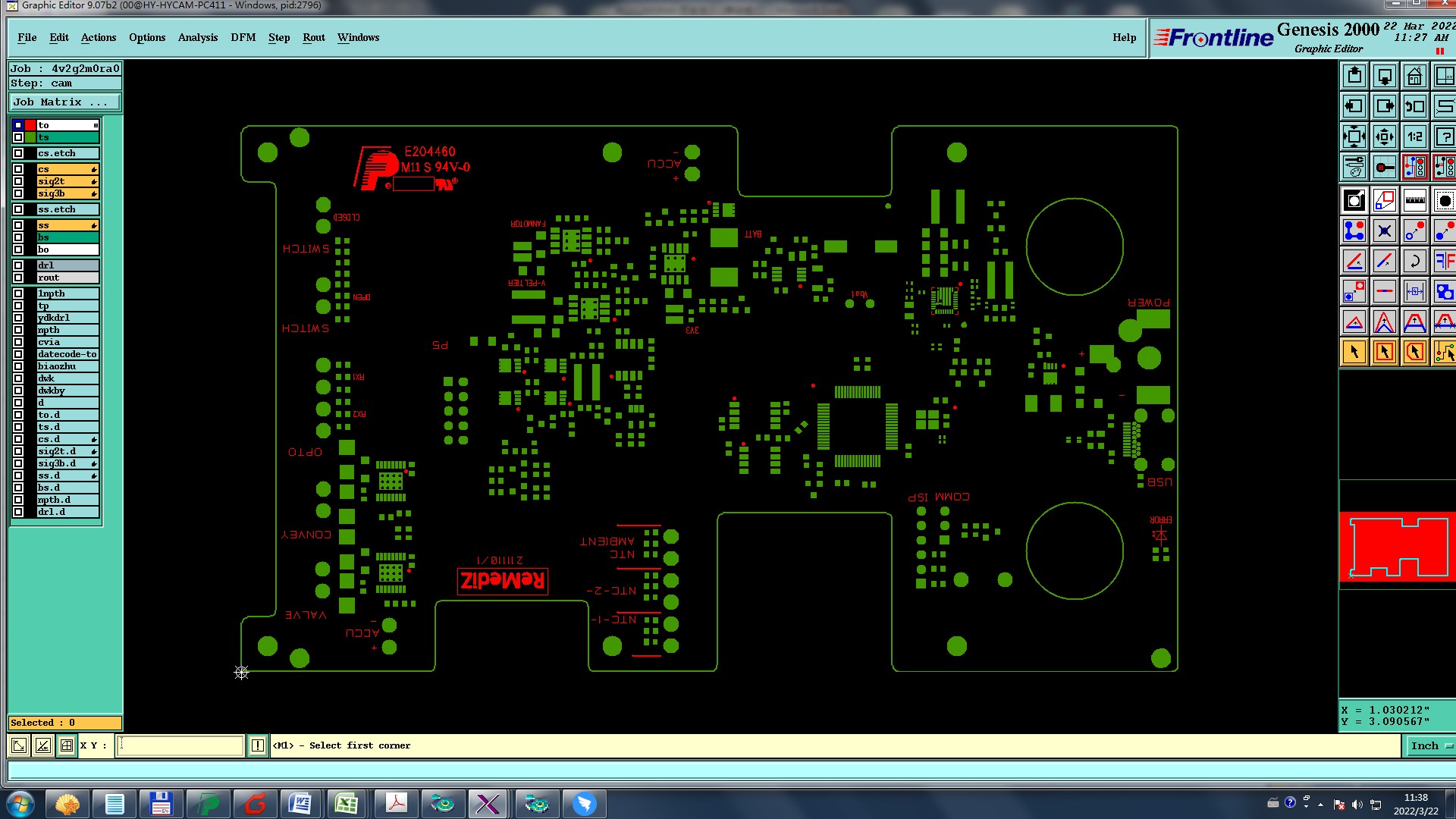Open the Inch units dropdown
Screen dimensions: 1456x819
pos(1430,746)
